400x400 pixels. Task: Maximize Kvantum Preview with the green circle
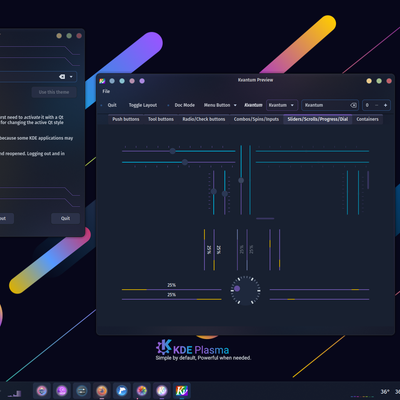point(379,81)
